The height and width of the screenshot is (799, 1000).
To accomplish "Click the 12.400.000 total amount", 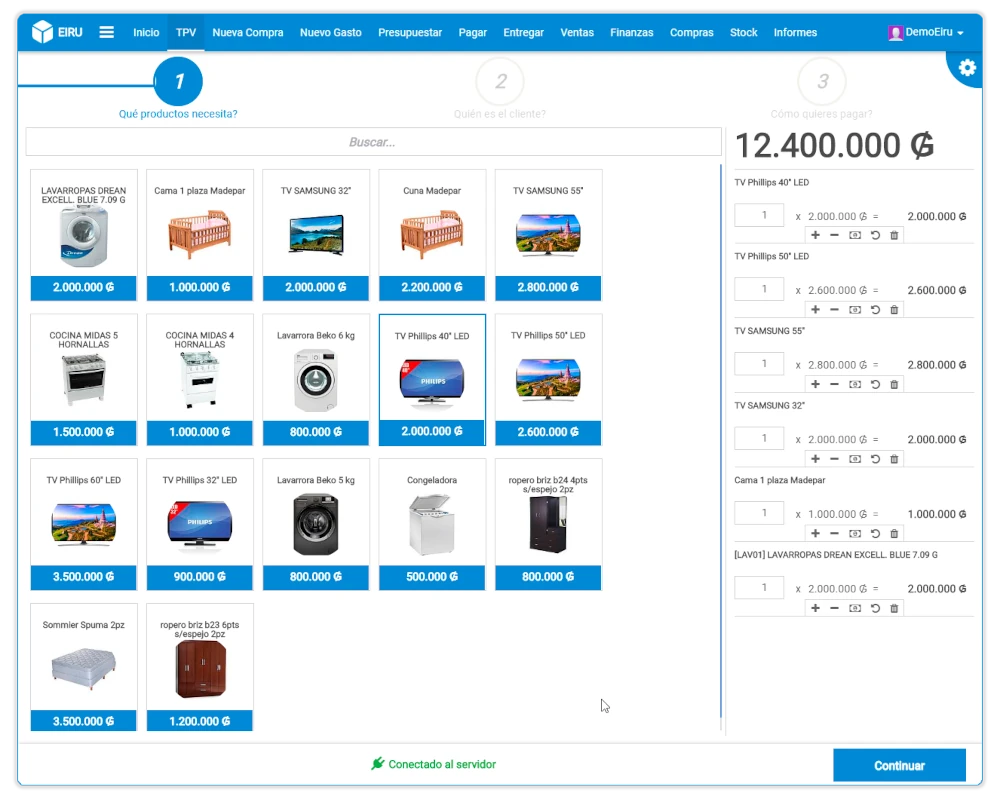I will (x=834, y=145).
